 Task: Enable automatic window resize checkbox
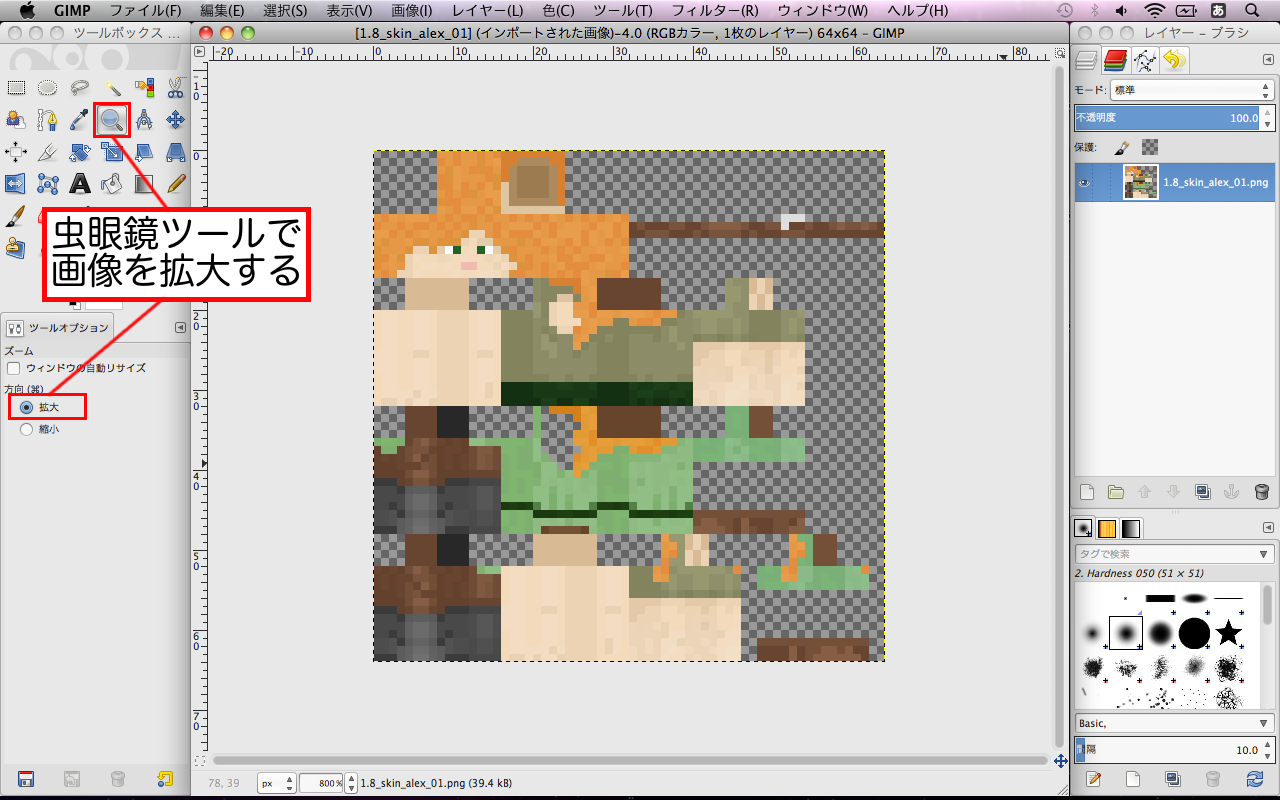pyautogui.click(x=14, y=368)
